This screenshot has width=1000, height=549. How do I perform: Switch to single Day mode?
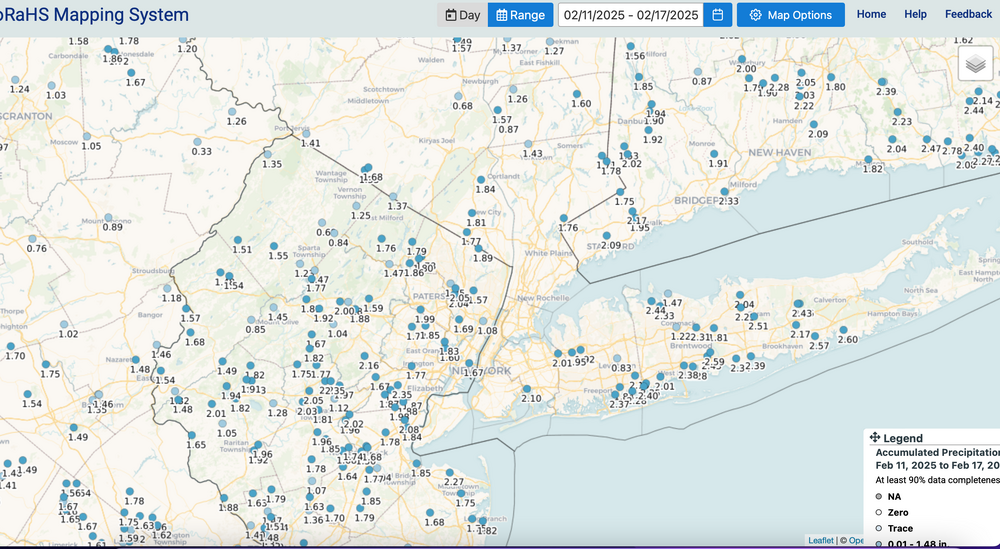point(462,15)
